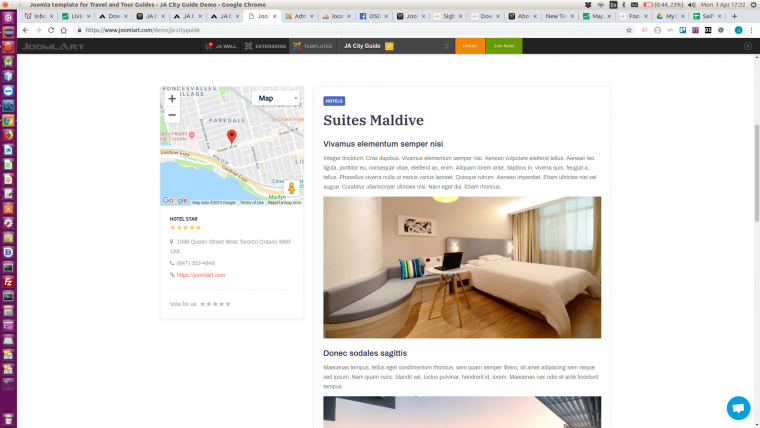Open the system power gear menu
This screenshot has width=760, height=428.
754,4
